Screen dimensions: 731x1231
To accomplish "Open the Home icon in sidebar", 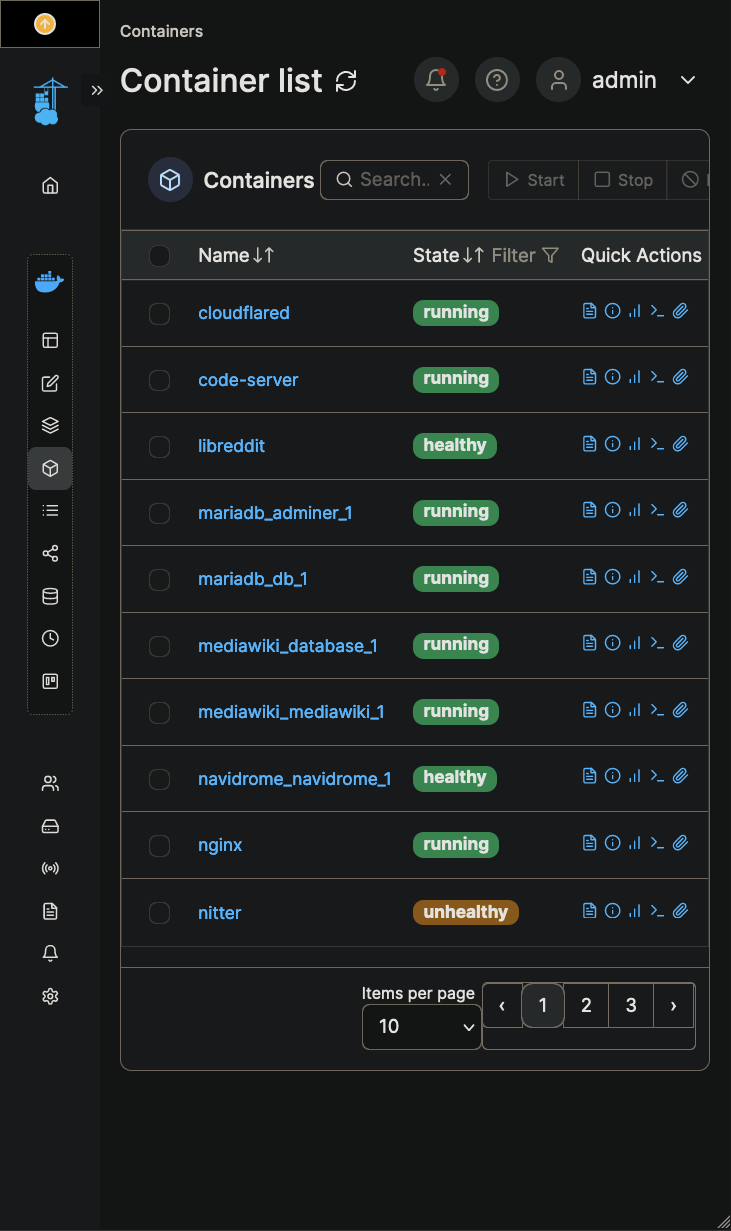I will pyautogui.click(x=50, y=185).
